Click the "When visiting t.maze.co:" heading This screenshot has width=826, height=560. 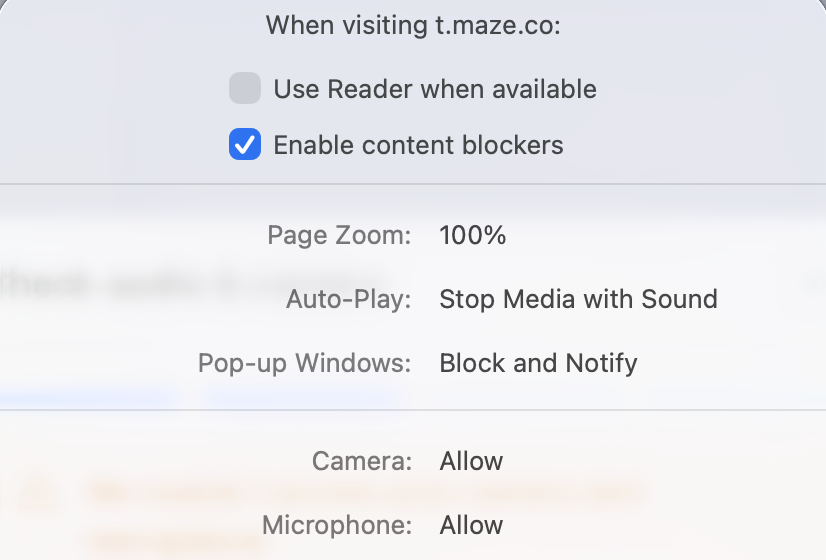pyautogui.click(x=413, y=25)
